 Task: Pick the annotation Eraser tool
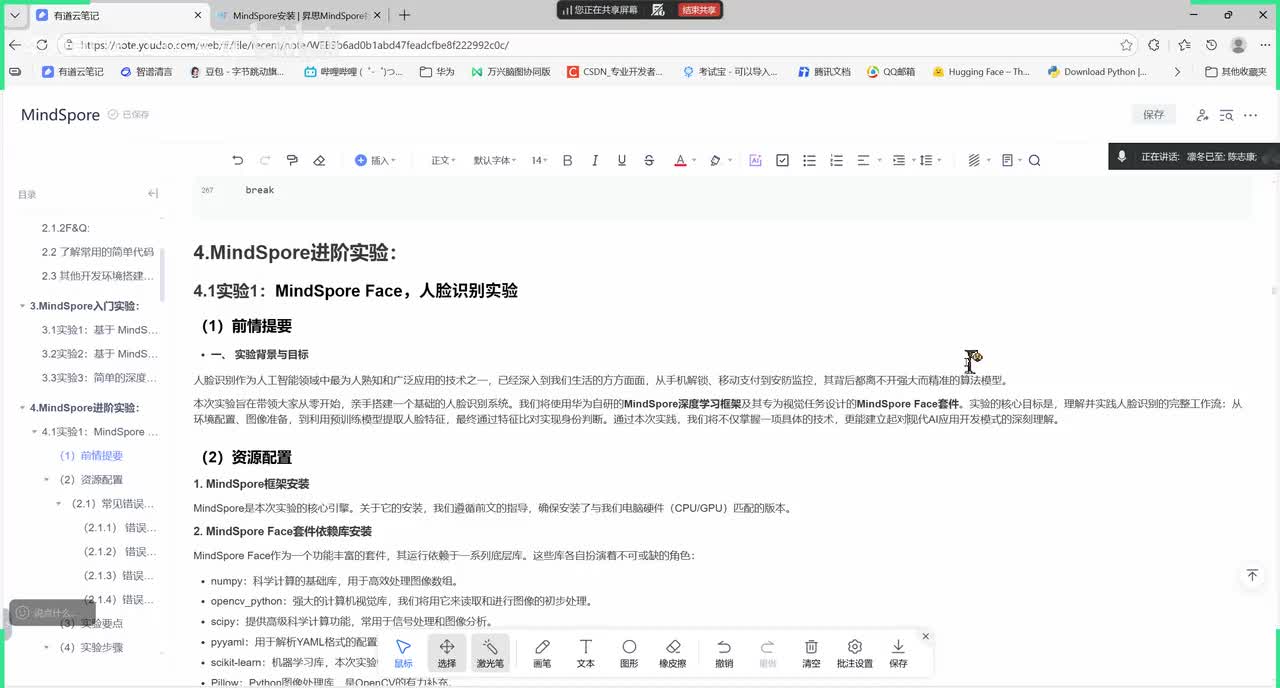point(672,653)
